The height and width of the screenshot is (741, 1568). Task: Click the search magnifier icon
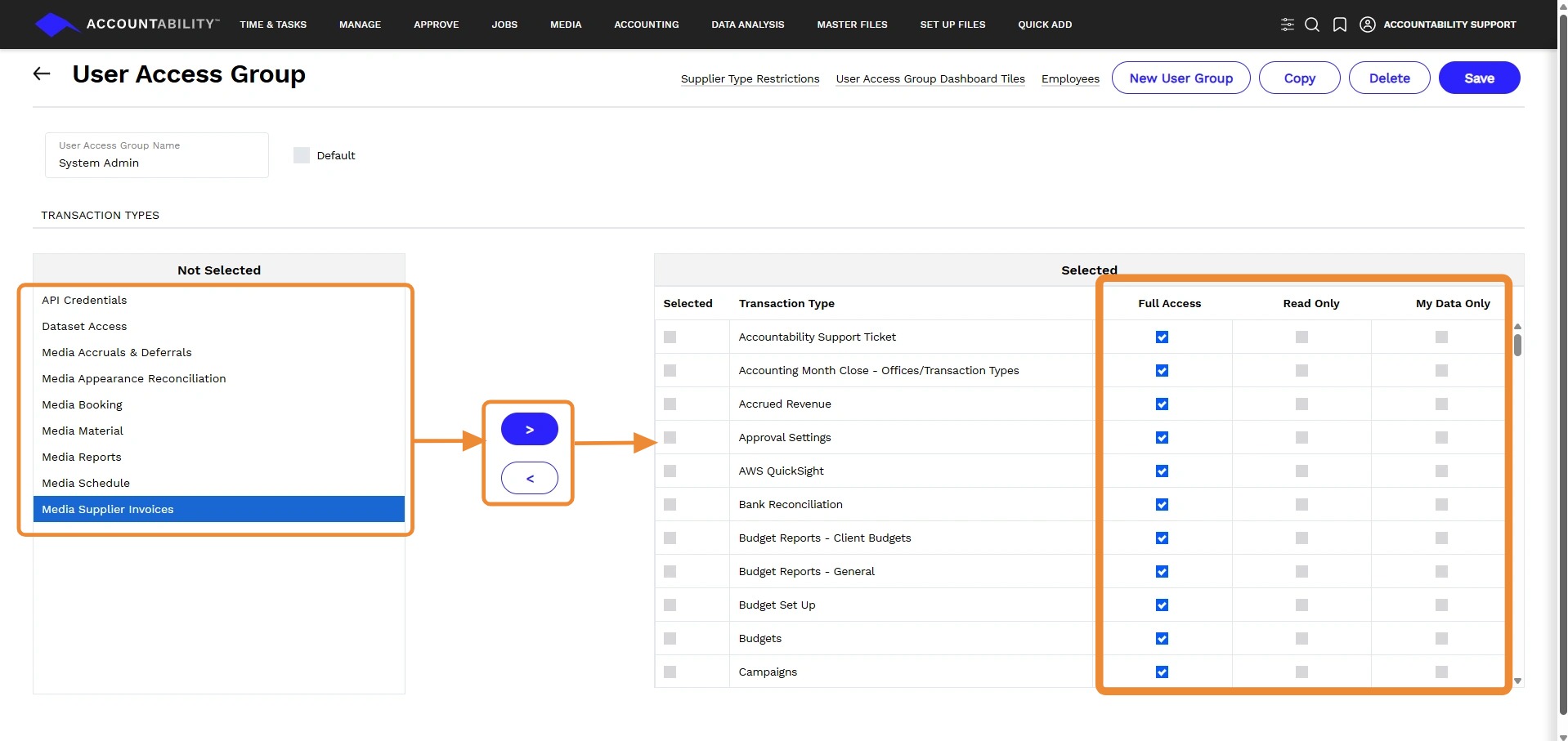coord(1312,25)
